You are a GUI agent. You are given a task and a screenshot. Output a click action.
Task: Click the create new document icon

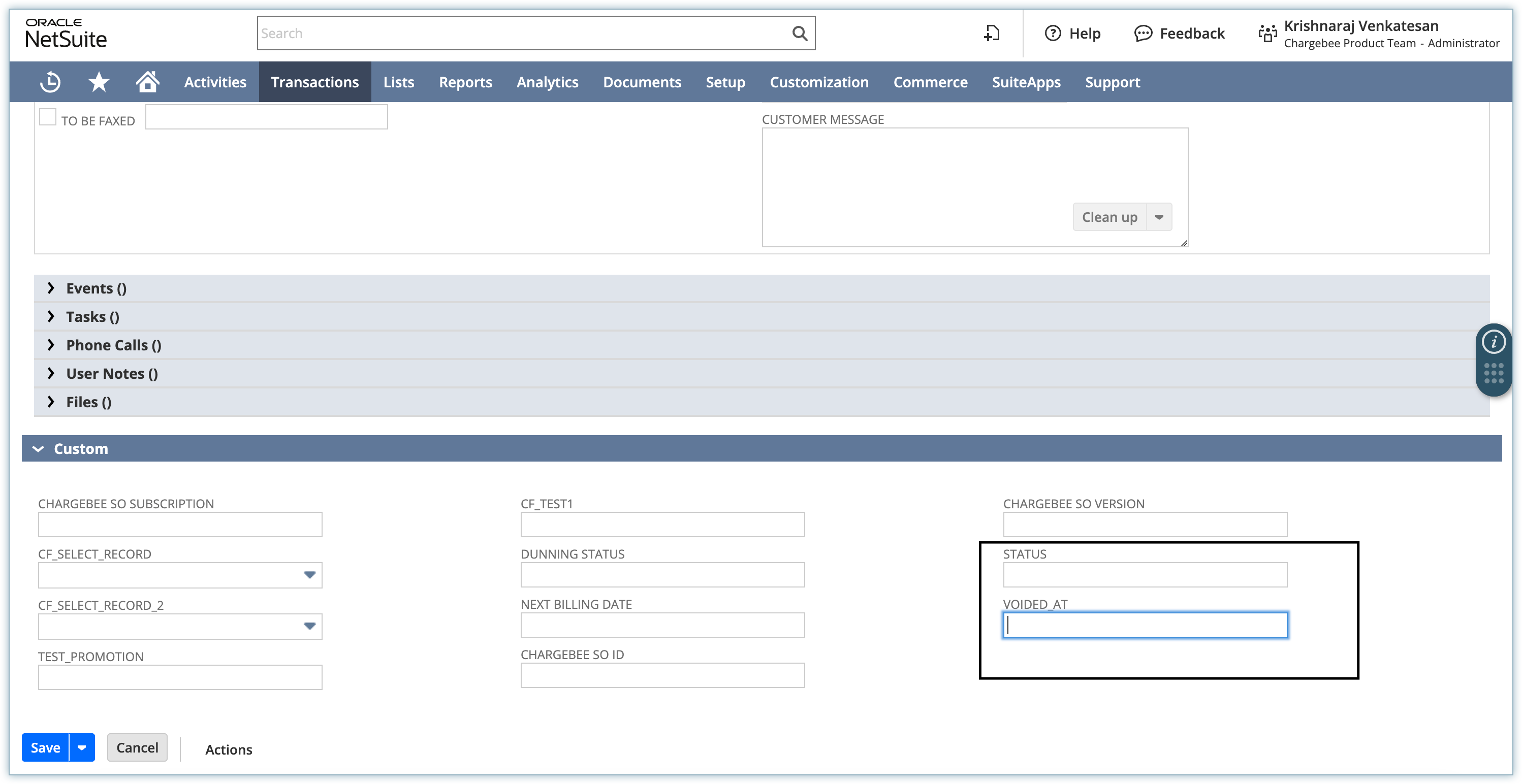(992, 34)
